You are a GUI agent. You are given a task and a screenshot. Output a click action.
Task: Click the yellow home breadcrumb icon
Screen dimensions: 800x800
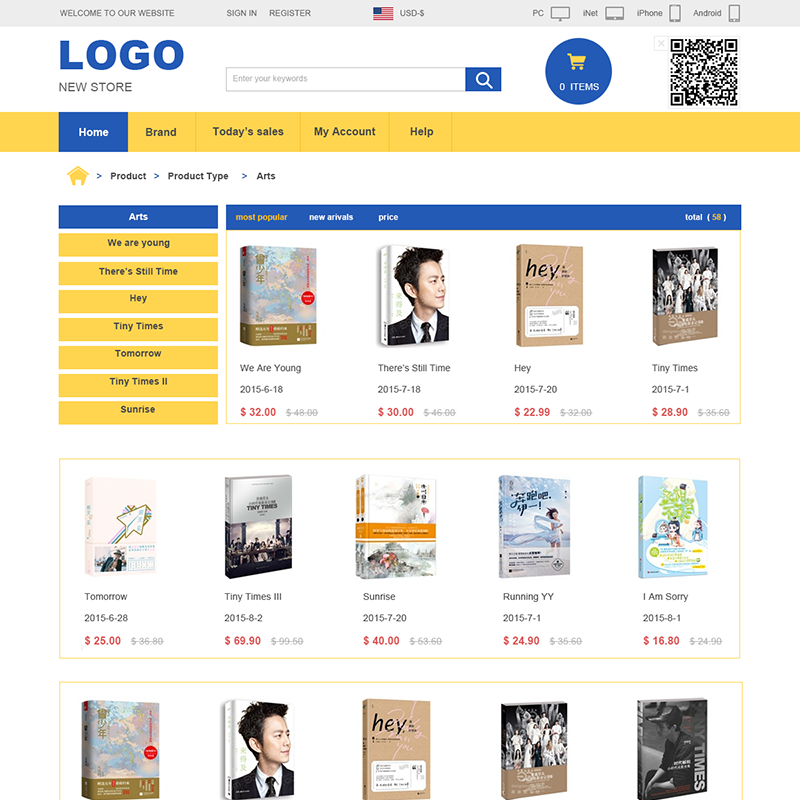click(x=78, y=176)
